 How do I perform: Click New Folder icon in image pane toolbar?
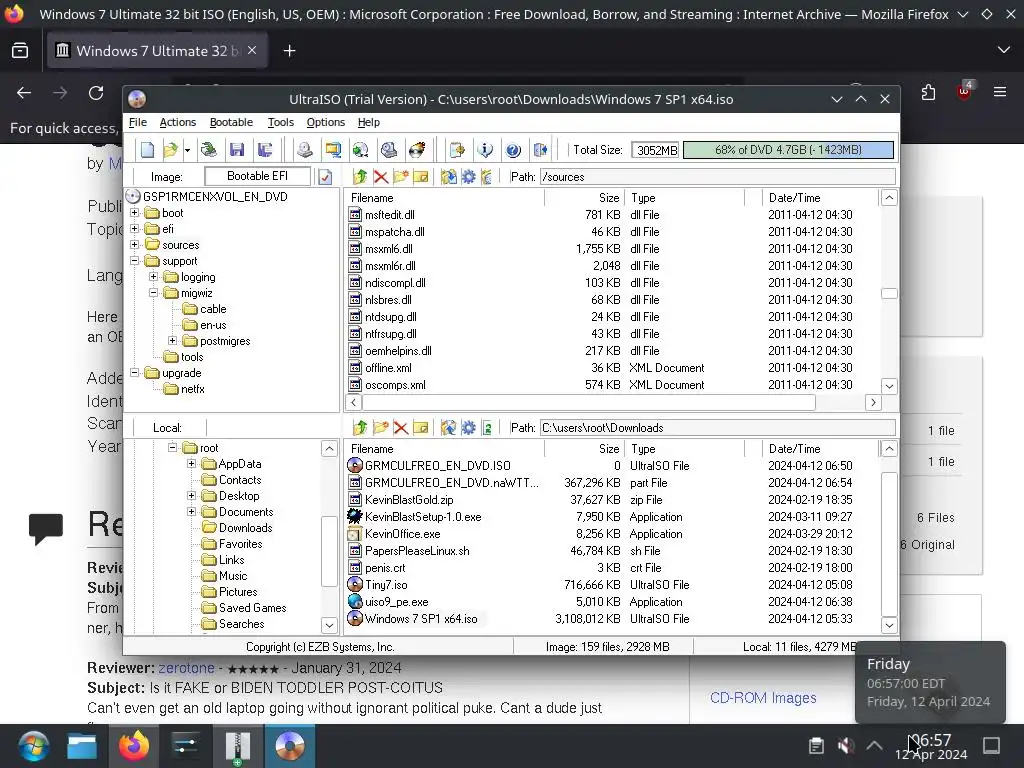(x=401, y=176)
